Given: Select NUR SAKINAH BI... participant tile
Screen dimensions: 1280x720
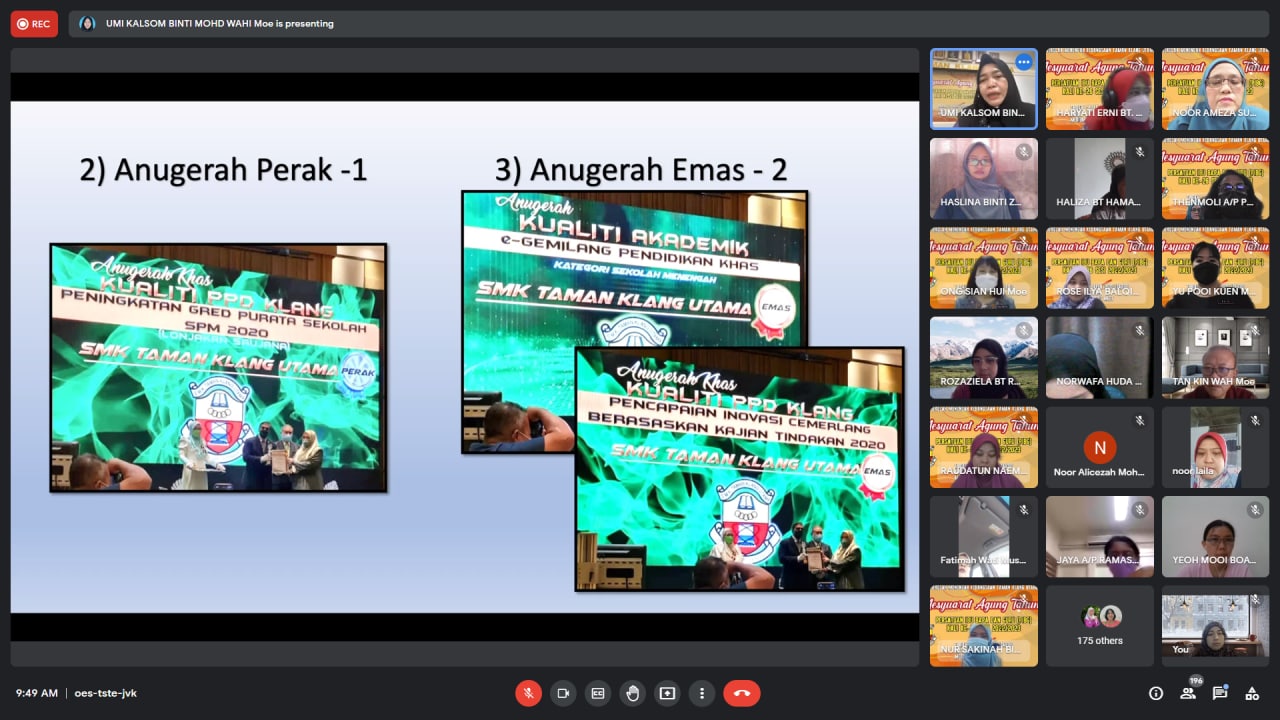Looking at the screenshot, I should 984,626.
